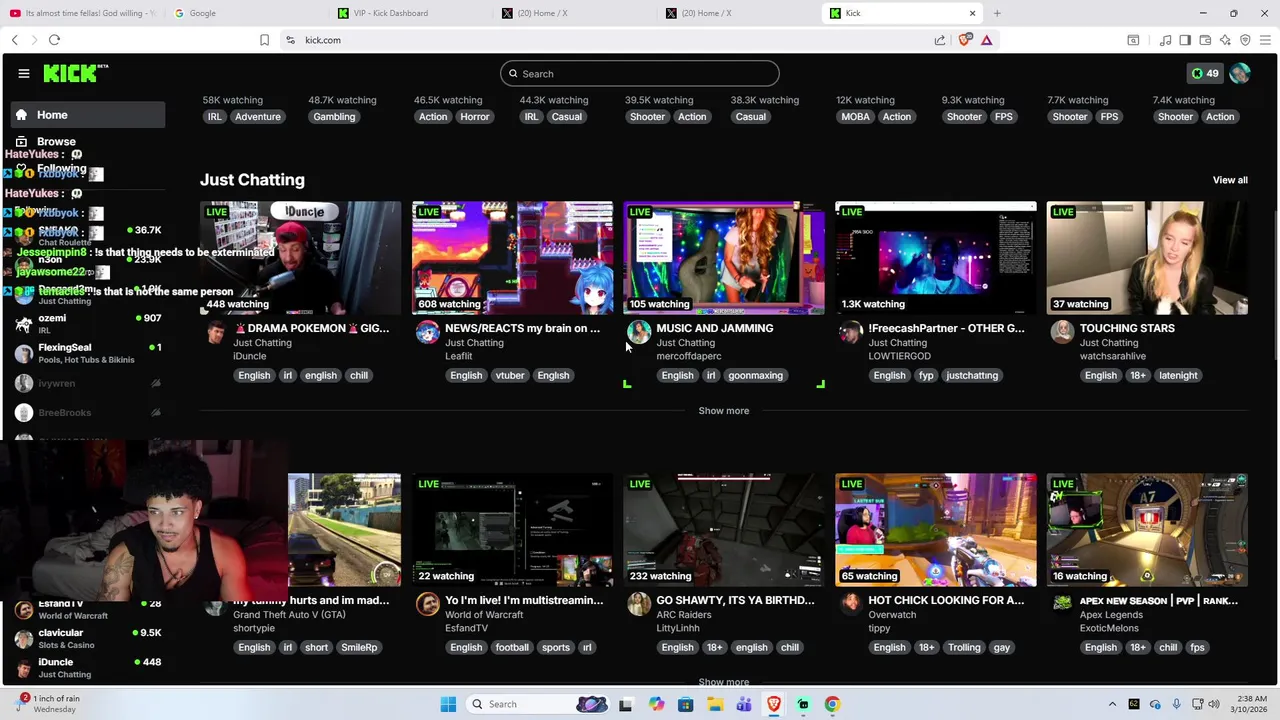The height and width of the screenshot is (720, 1280).
Task: Open a new browser tab
Action: click(x=997, y=13)
